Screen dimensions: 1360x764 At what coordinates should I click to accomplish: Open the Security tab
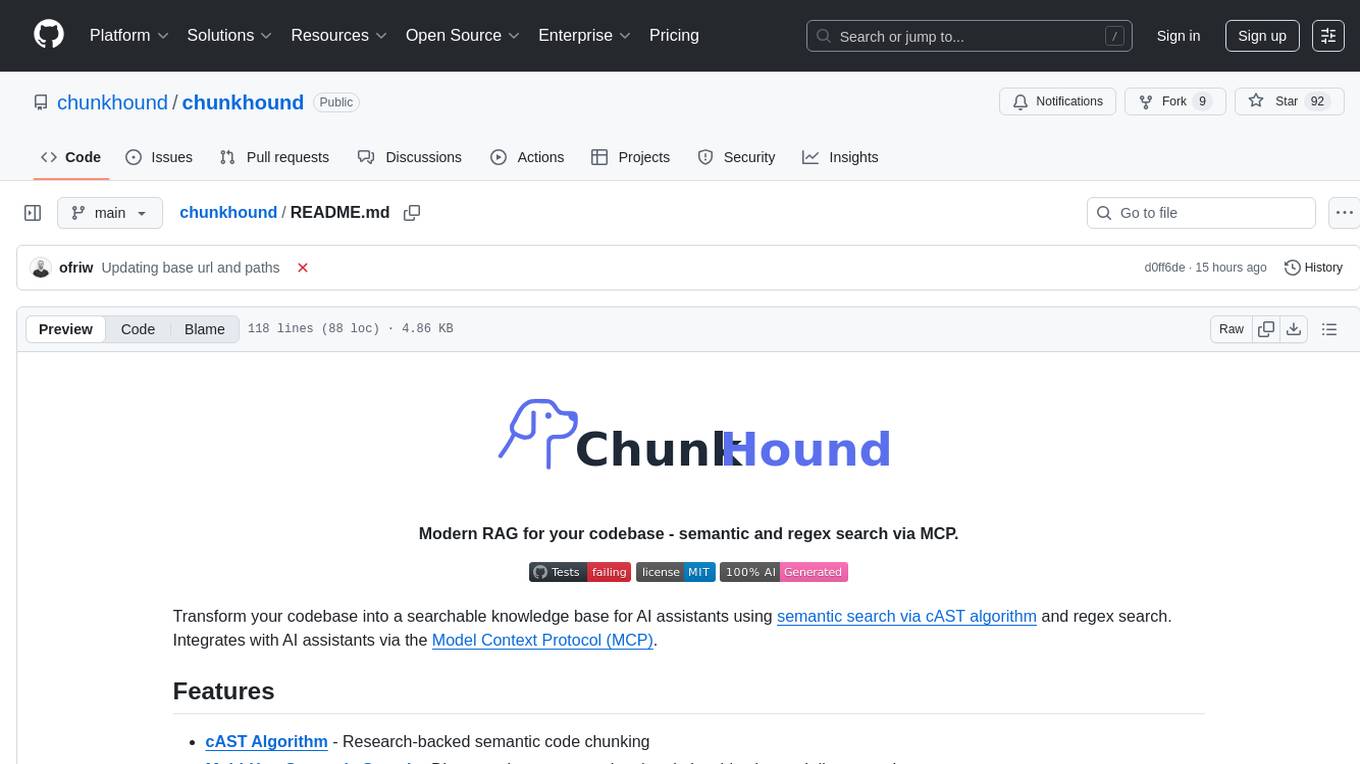tap(736, 157)
